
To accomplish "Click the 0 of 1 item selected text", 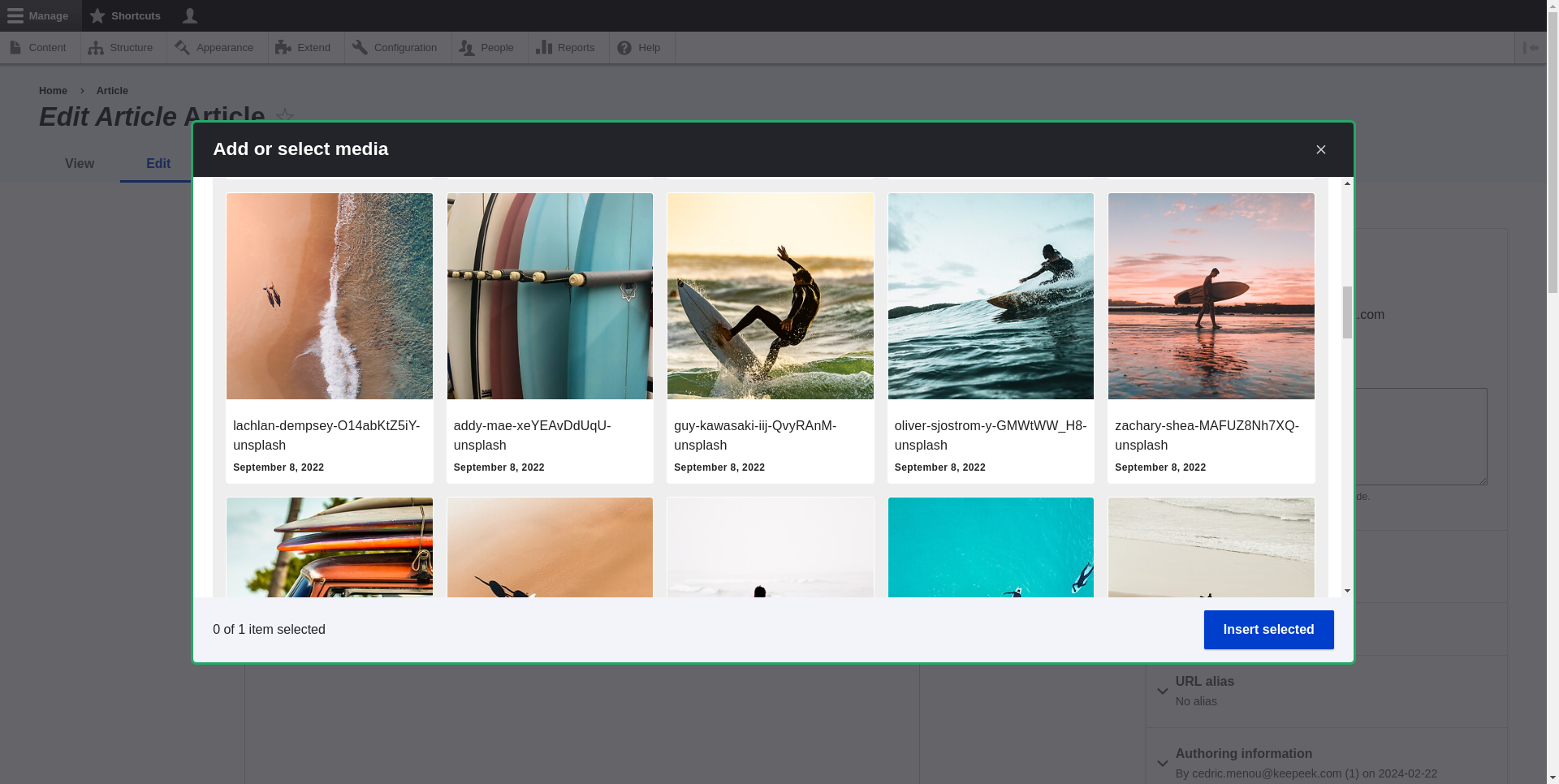I will click(x=269, y=630).
